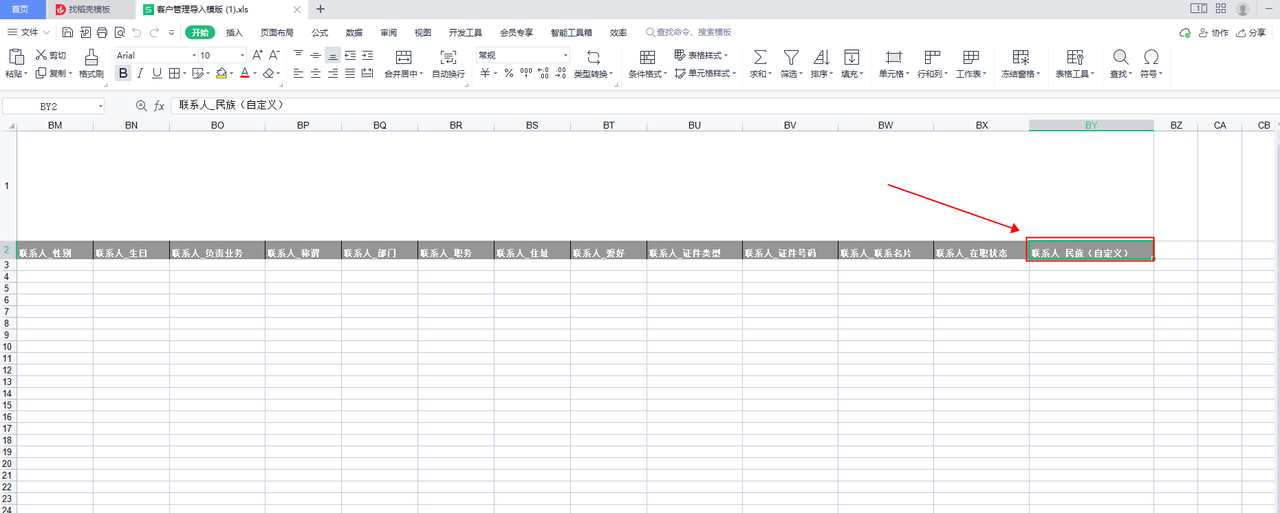
Task: Click the thousands separator (000) icon
Action: tap(526, 73)
